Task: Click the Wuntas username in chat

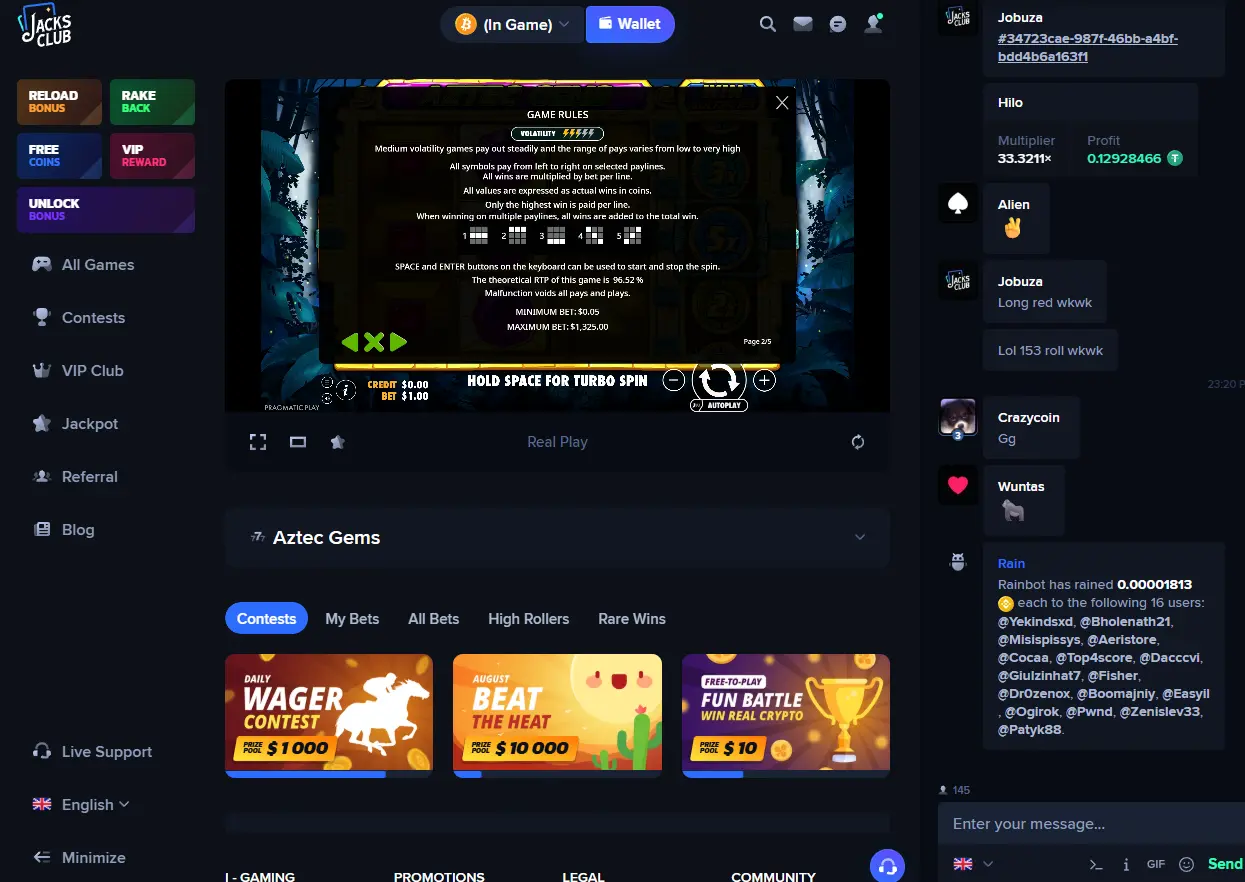Action: tap(1021, 487)
